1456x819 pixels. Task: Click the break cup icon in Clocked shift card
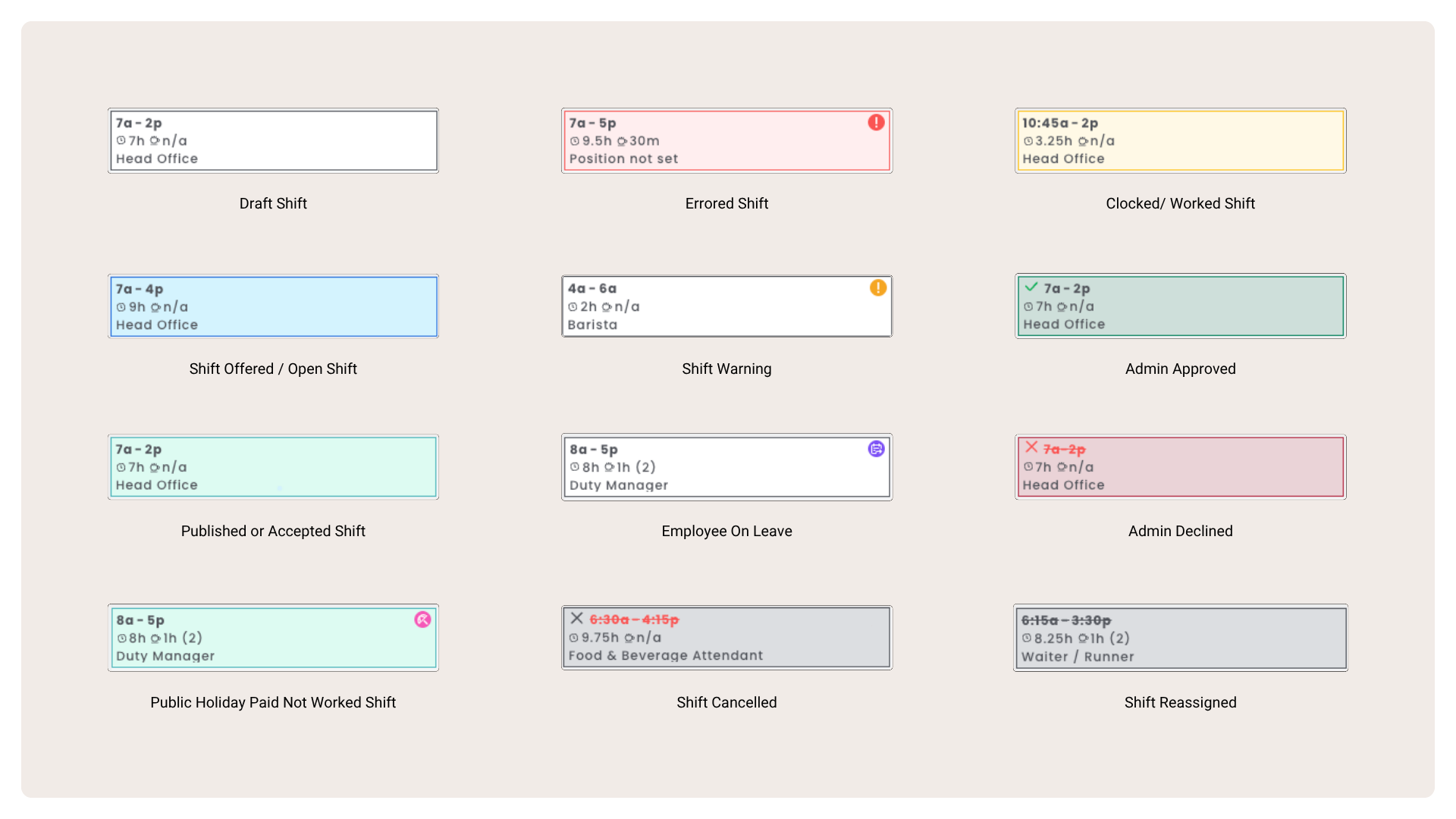1082,141
